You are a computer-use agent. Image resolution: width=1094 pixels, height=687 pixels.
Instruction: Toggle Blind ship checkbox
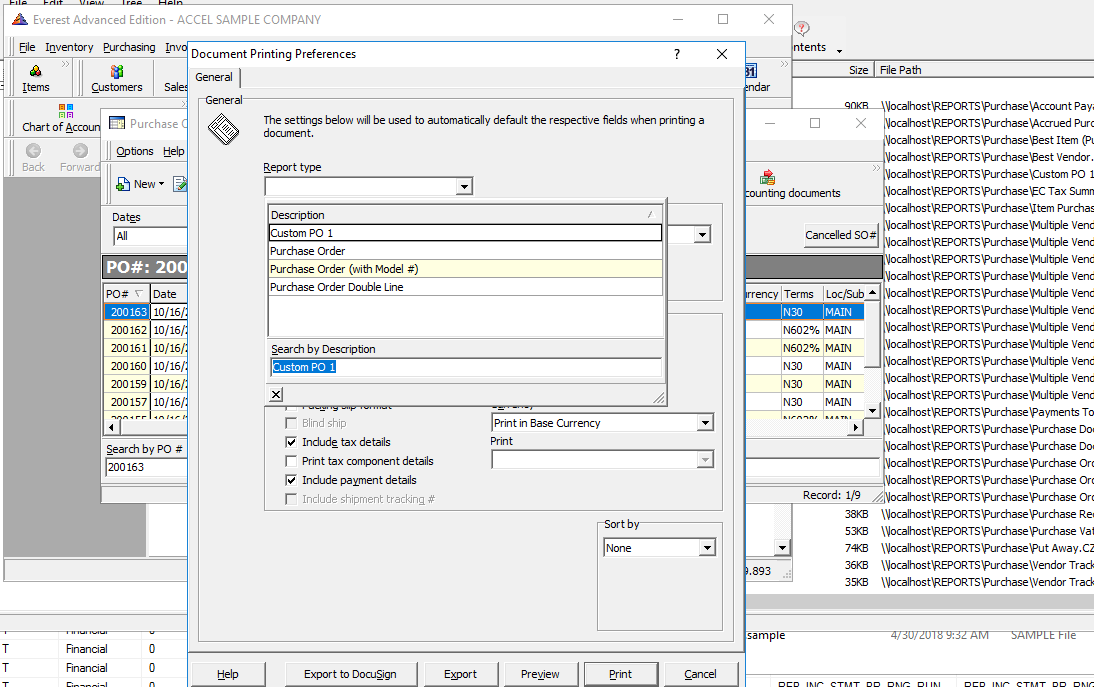pos(291,423)
